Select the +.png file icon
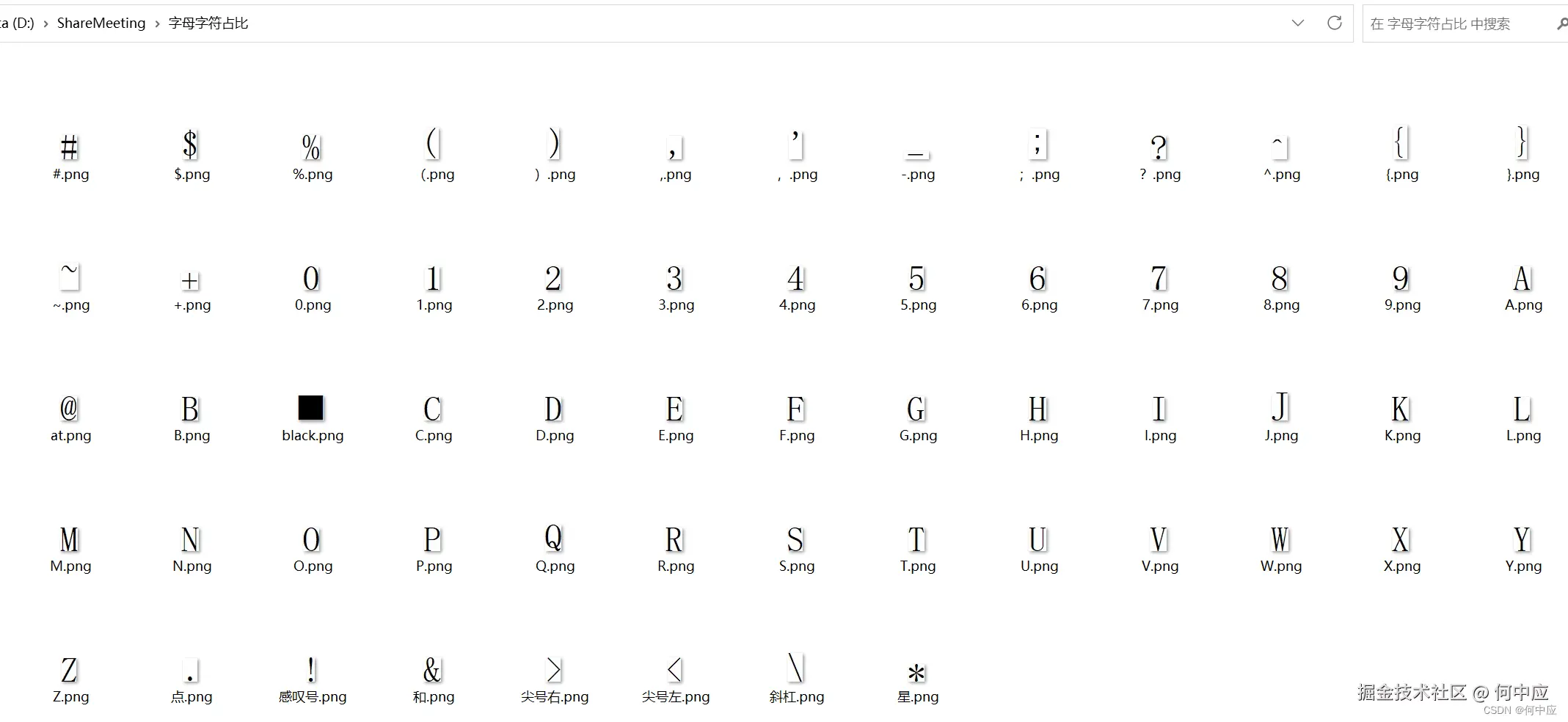1568x722 pixels. [x=191, y=280]
